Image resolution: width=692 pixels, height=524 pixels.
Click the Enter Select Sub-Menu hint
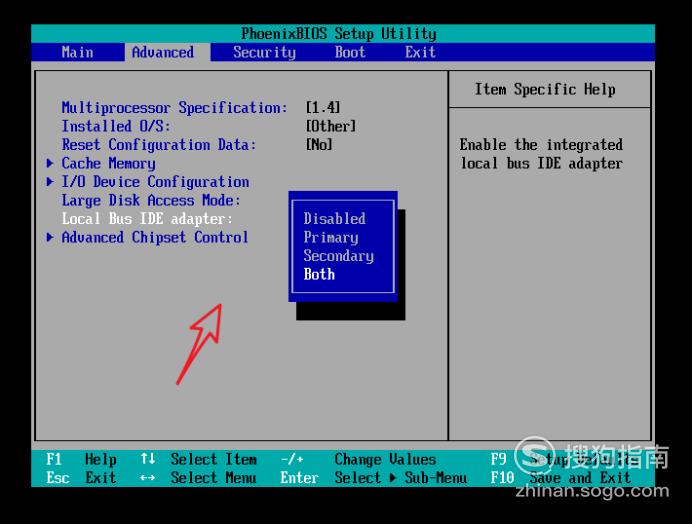(x=373, y=478)
